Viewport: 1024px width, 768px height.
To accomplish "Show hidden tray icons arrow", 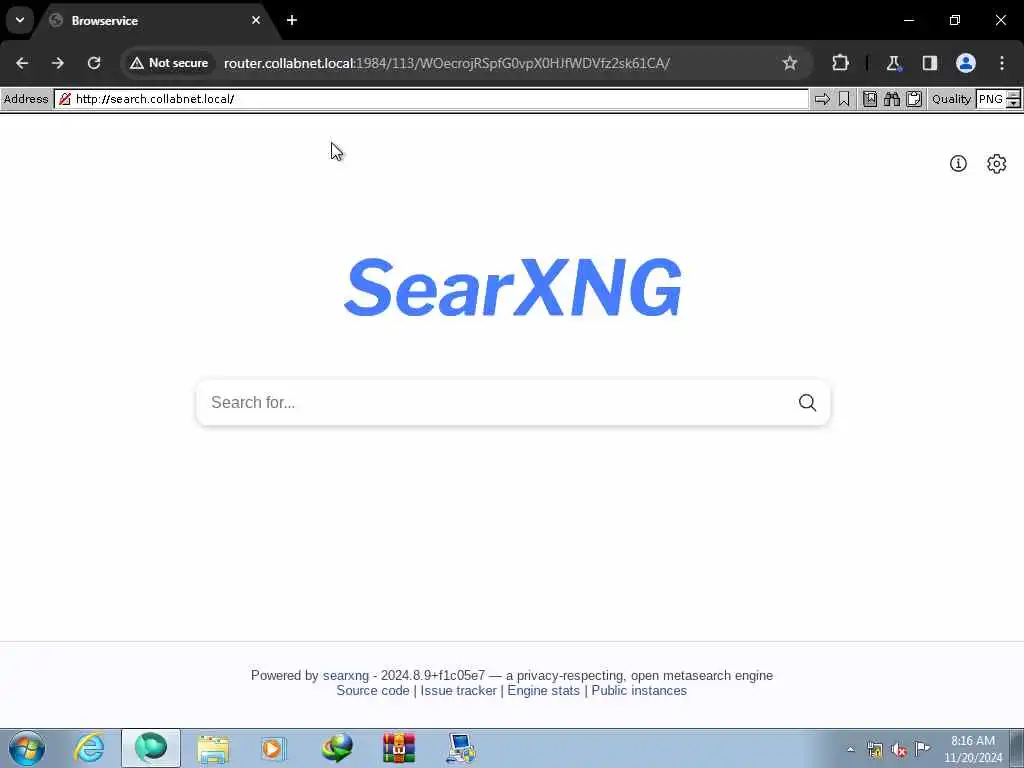I will (x=850, y=749).
